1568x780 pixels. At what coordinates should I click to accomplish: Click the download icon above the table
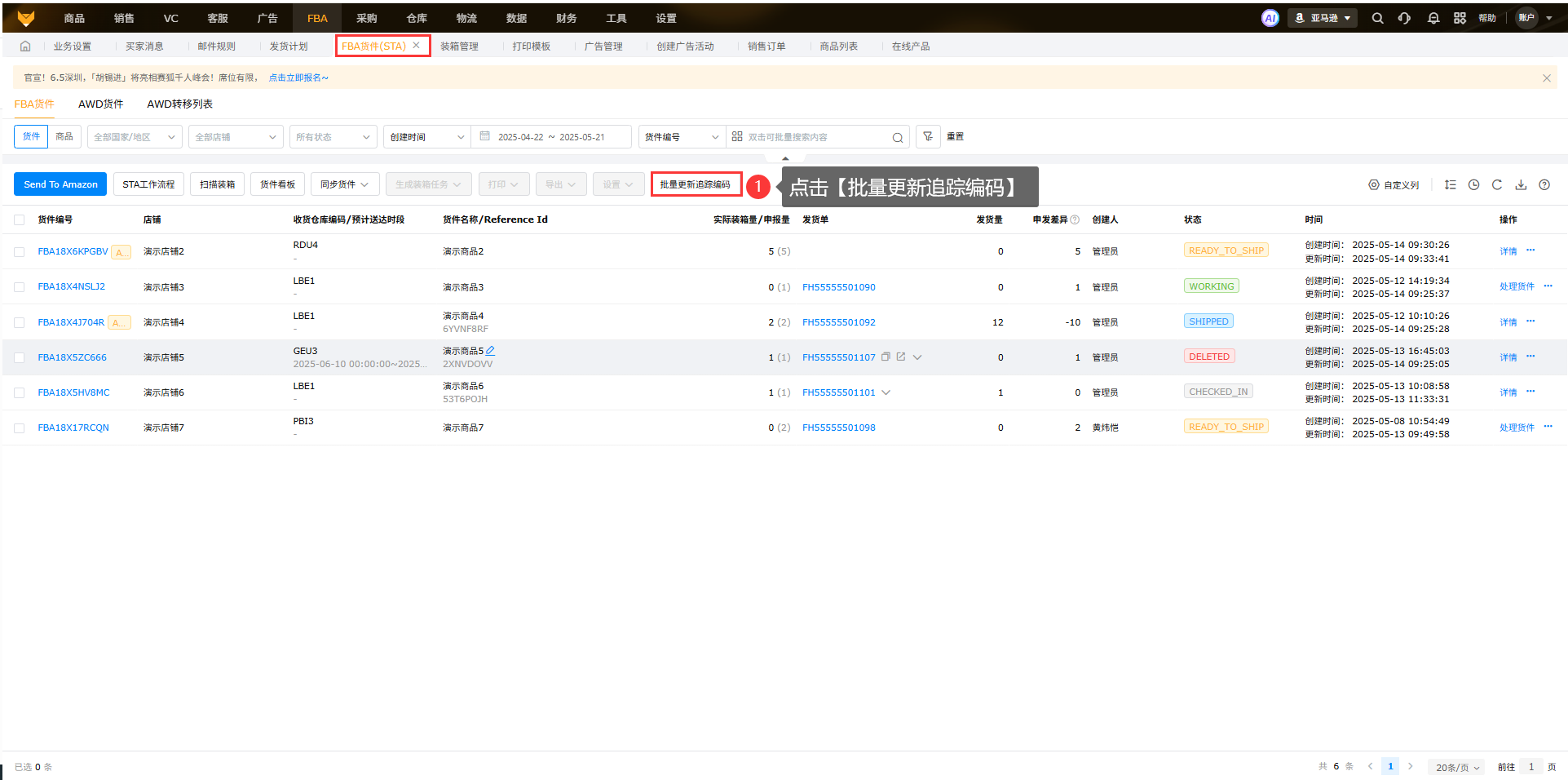pos(1521,185)
